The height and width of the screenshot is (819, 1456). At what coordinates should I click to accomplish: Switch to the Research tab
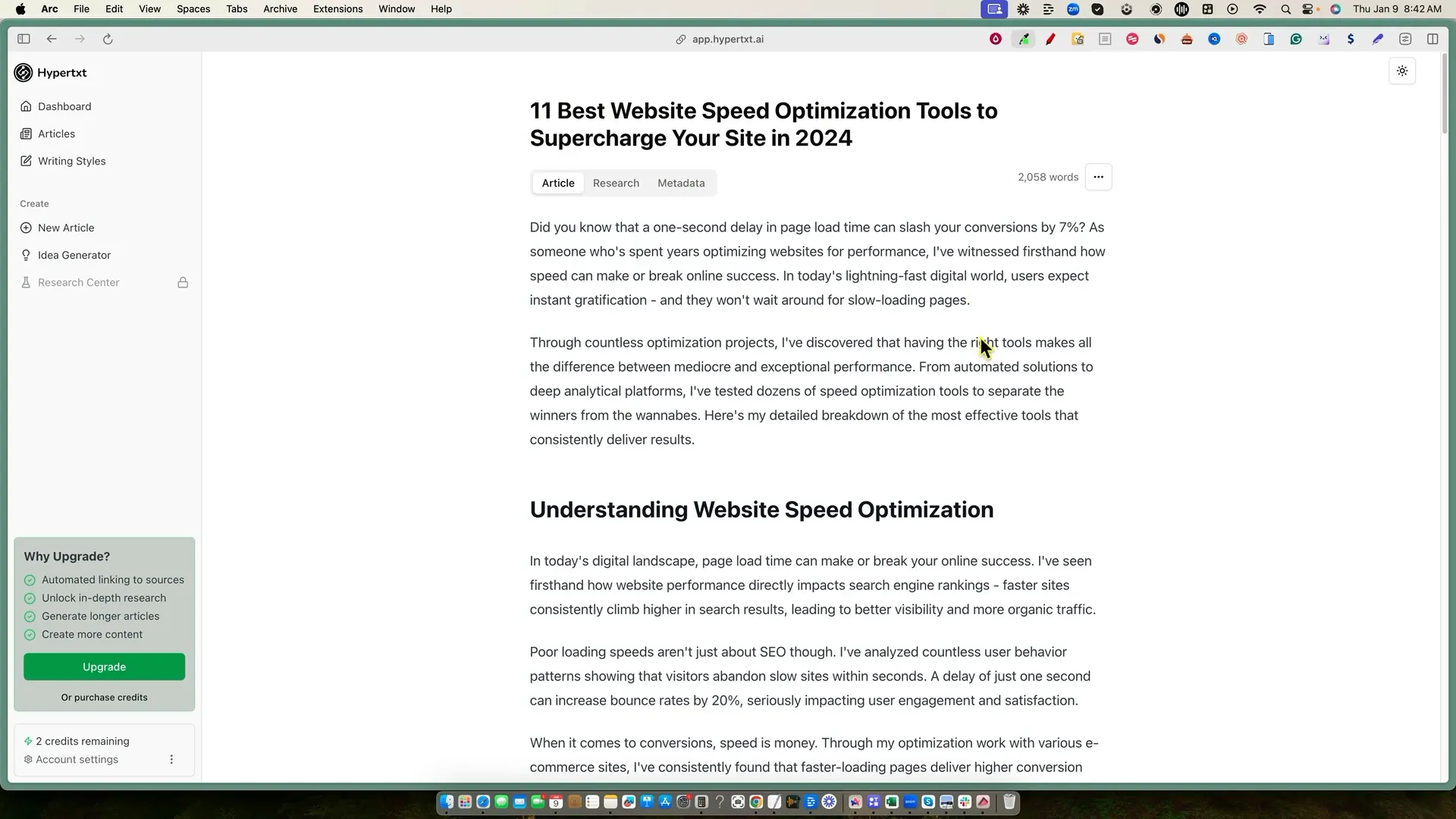616,184
